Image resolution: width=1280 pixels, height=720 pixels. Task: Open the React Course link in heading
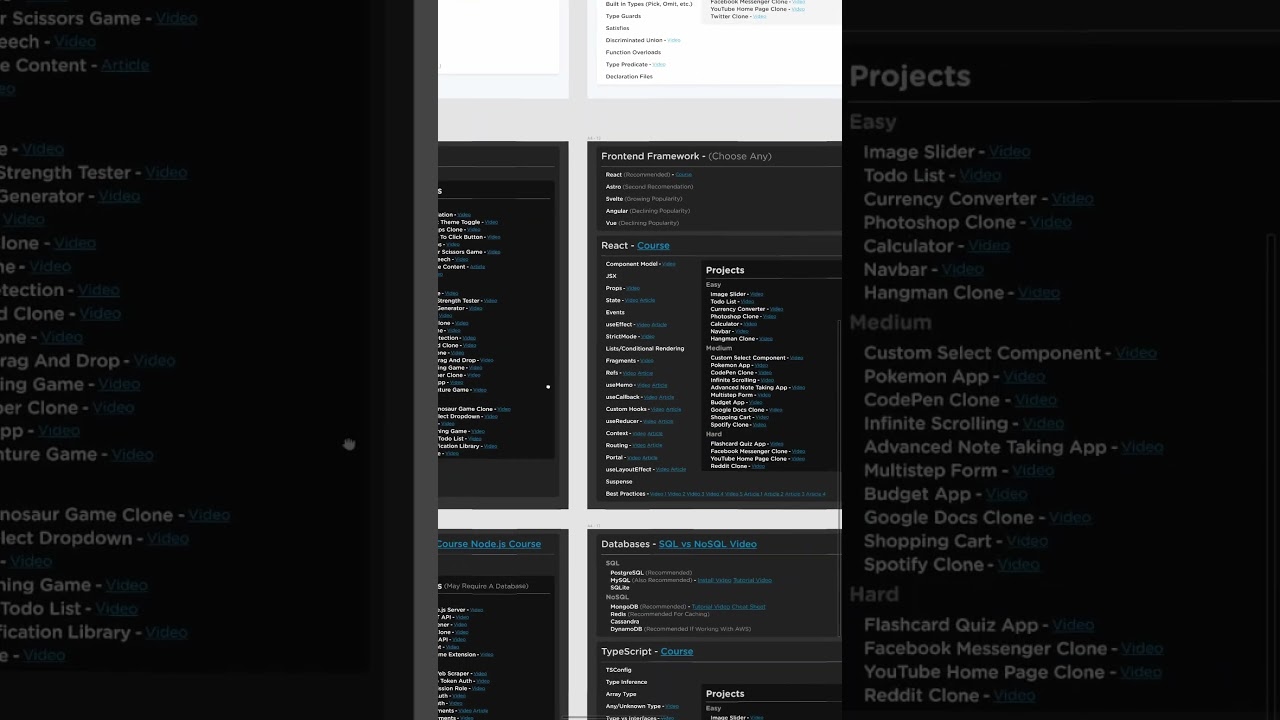point(653,245)
